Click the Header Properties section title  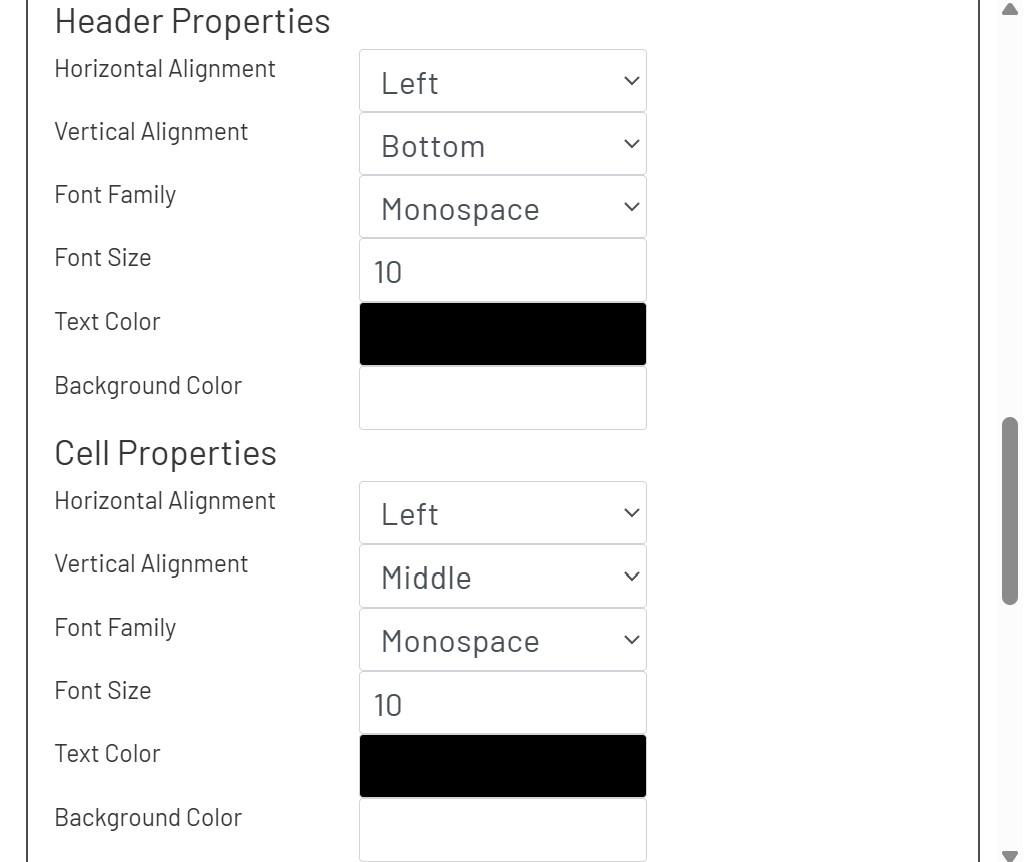click(x=193, y=21)
